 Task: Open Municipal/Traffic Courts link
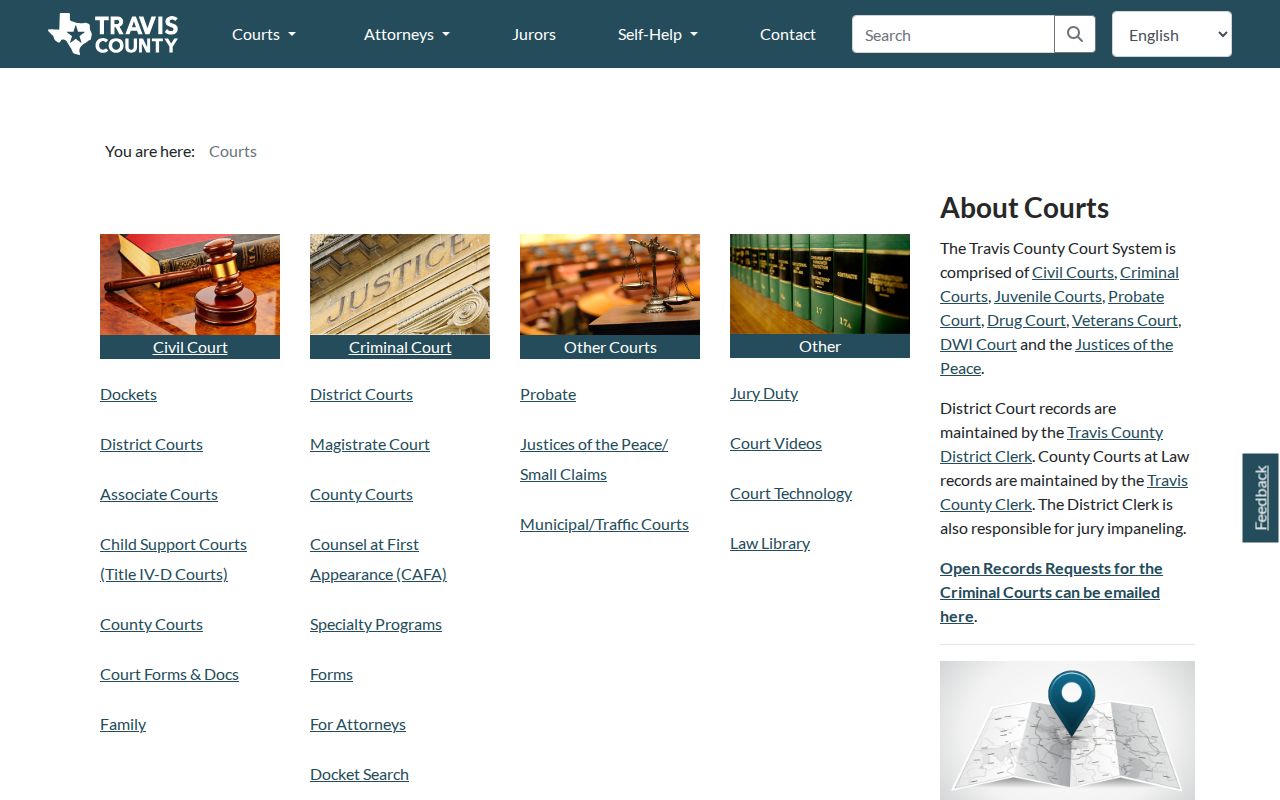coord(604,524)
